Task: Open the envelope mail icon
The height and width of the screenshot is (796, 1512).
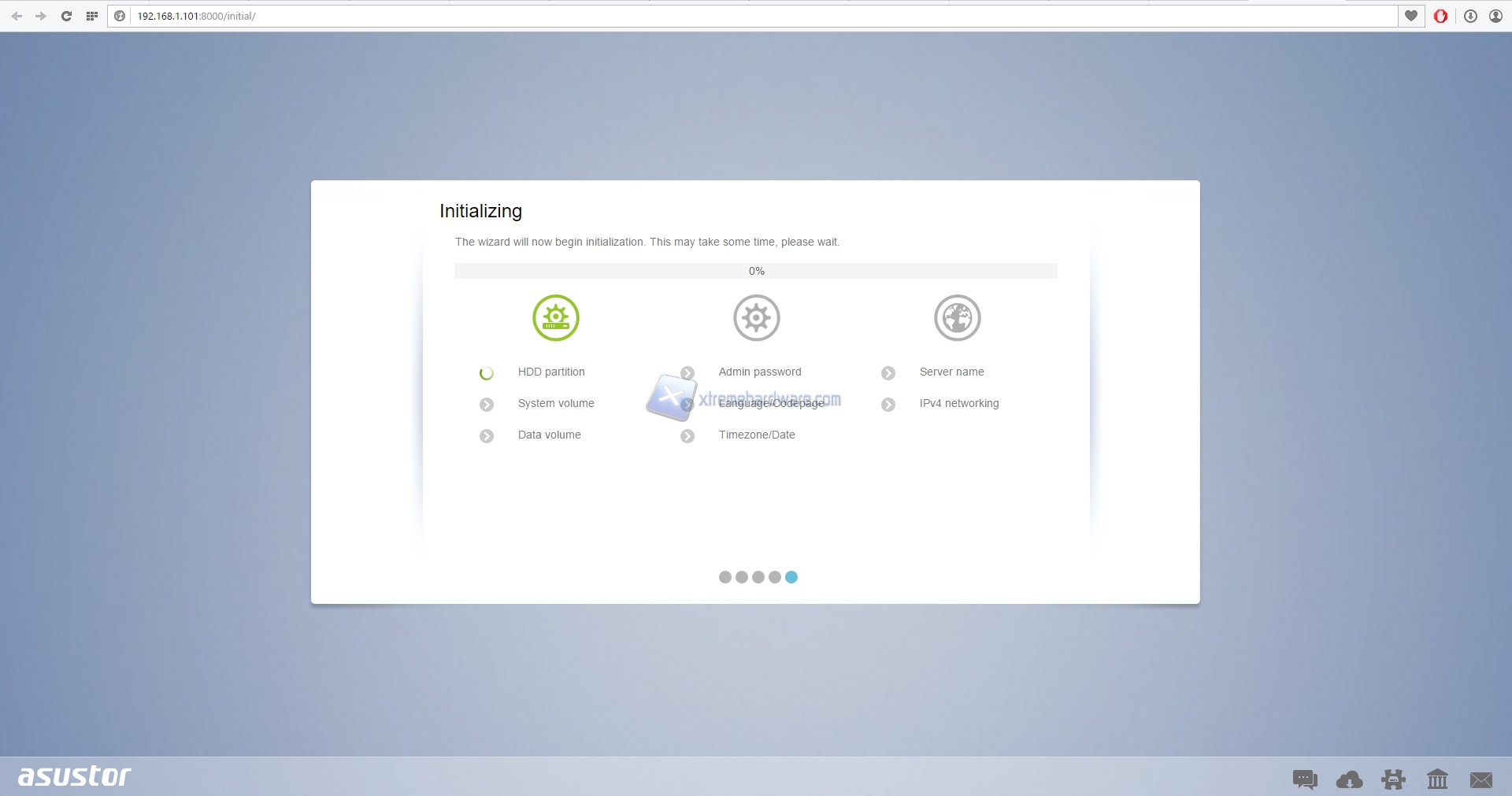Action: click(x=1481, y=779)
